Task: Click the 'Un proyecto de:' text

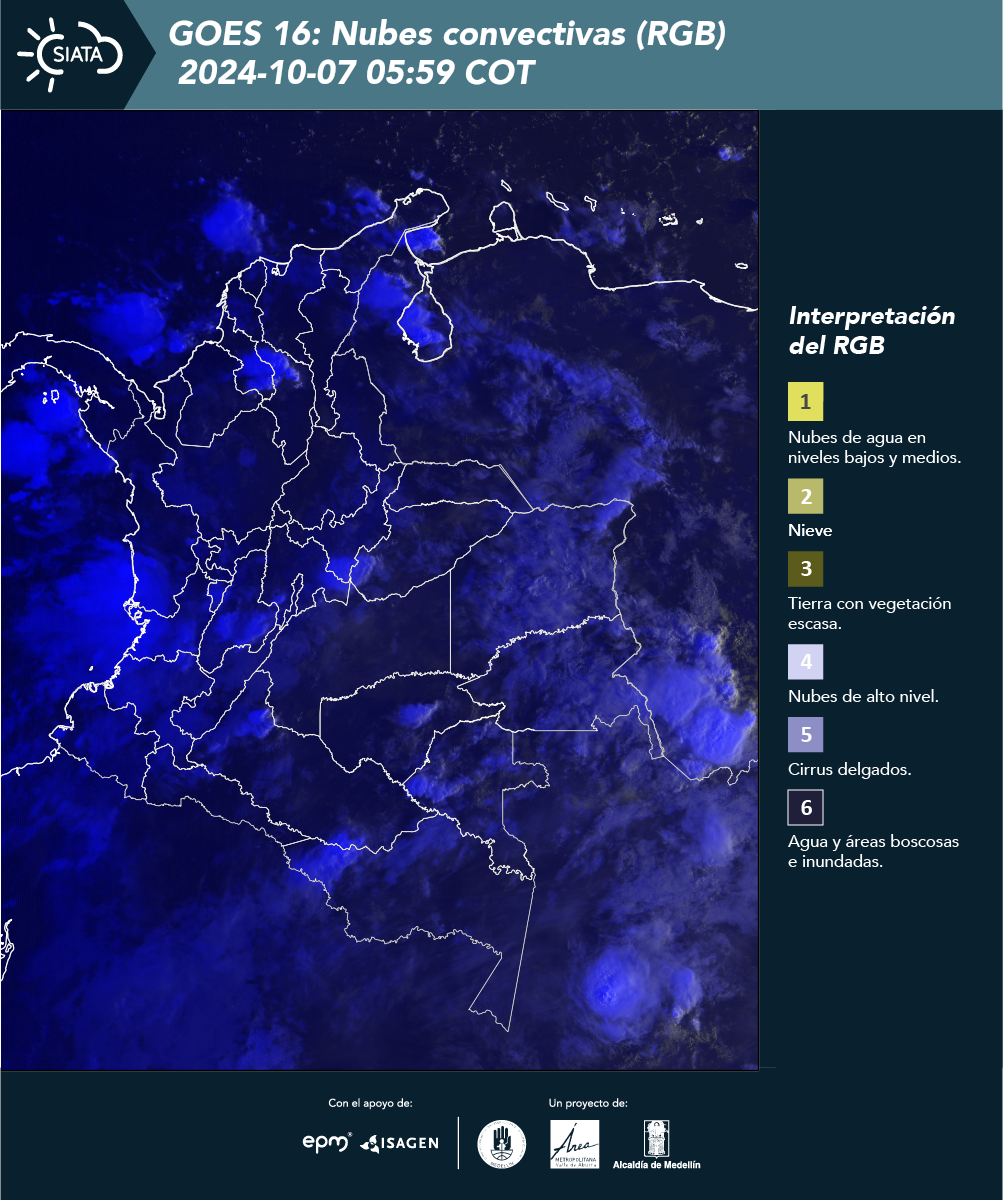Action: coord(588,1103)
